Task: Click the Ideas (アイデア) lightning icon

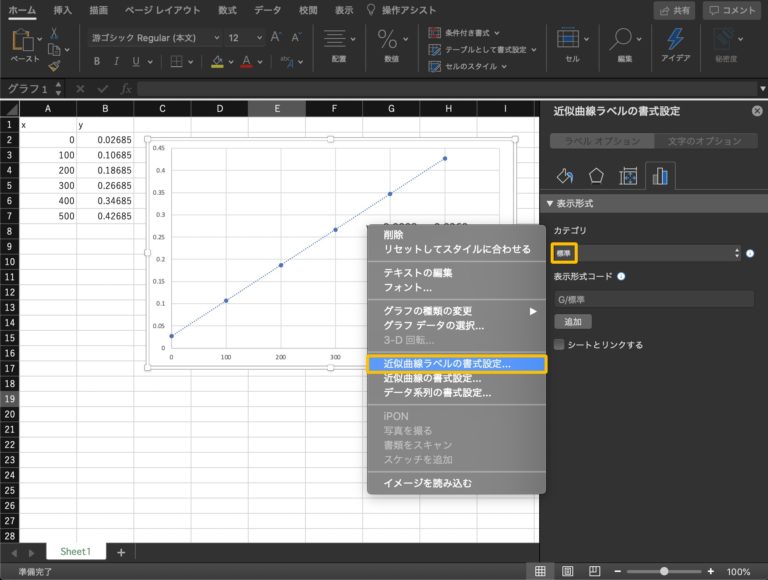Action: point(675,39)
